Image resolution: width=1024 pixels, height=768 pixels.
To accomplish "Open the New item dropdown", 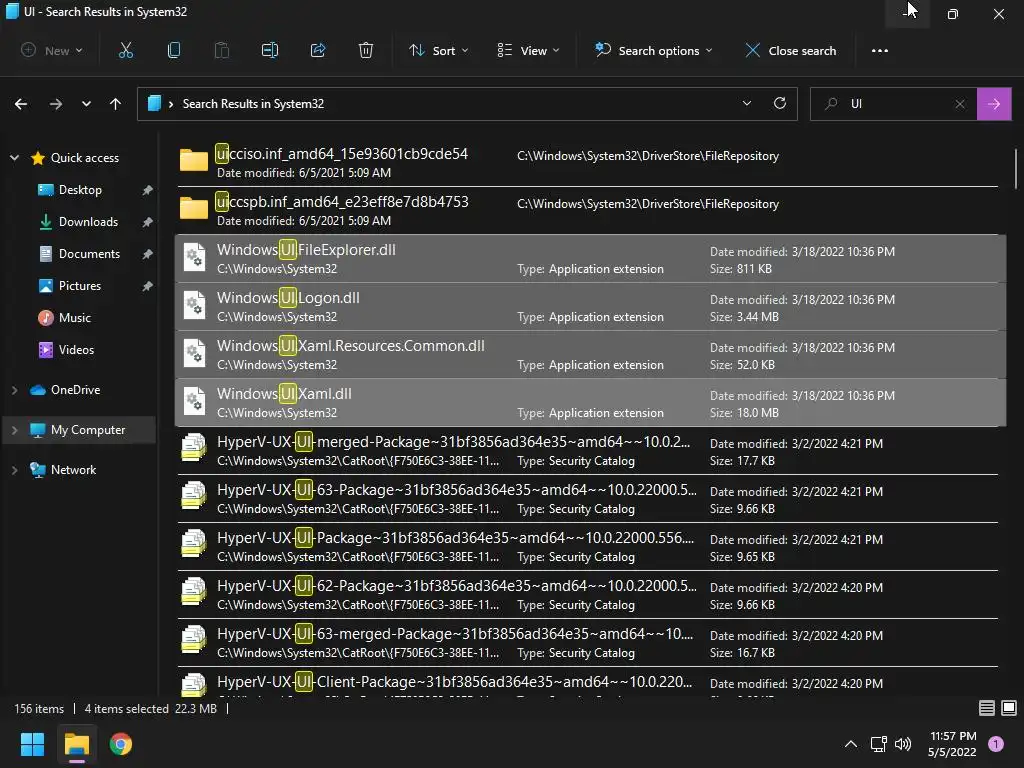I will click(x=52, y=50).
